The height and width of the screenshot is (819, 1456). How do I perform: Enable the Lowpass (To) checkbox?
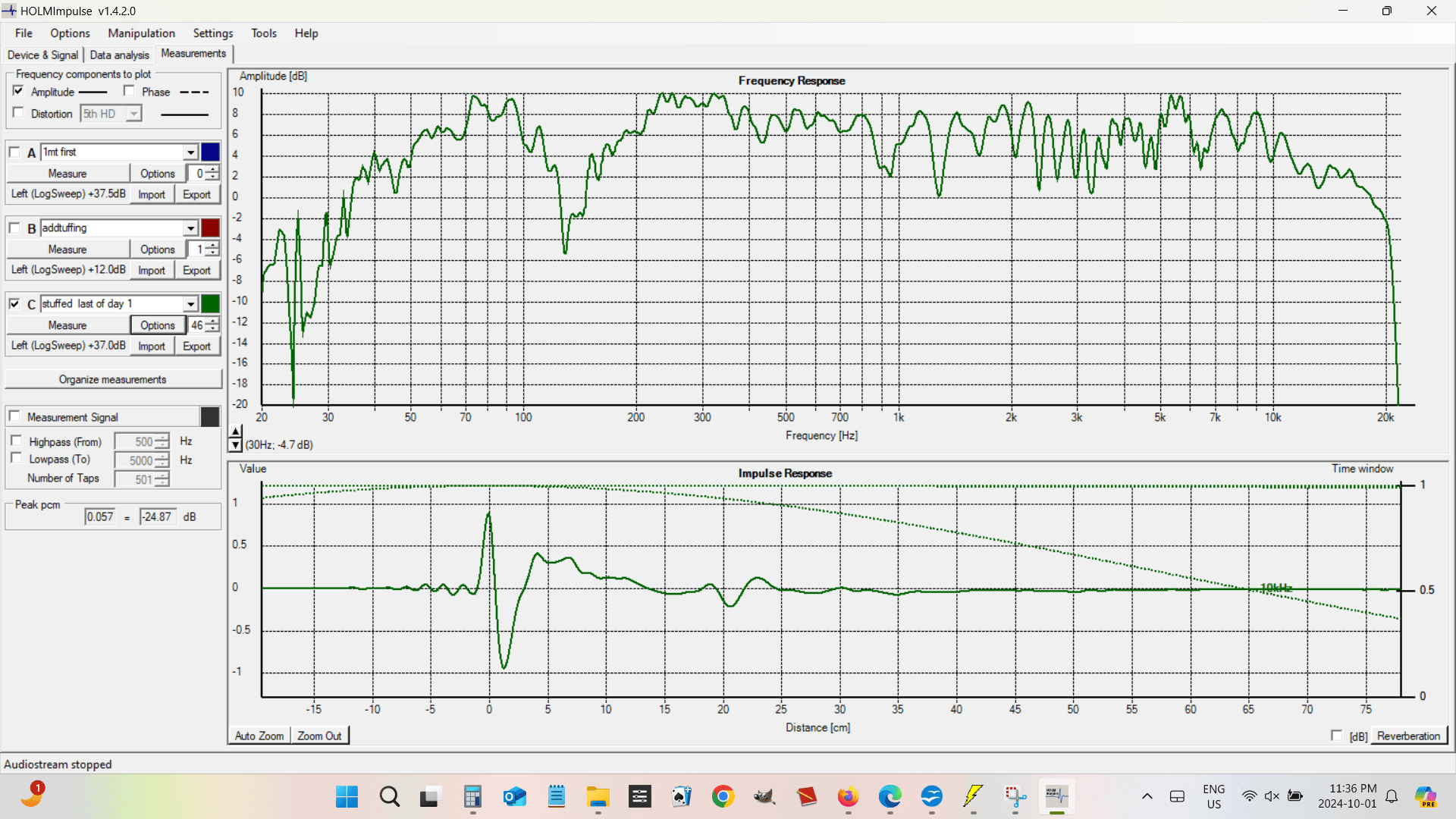(x=17, y=458)
